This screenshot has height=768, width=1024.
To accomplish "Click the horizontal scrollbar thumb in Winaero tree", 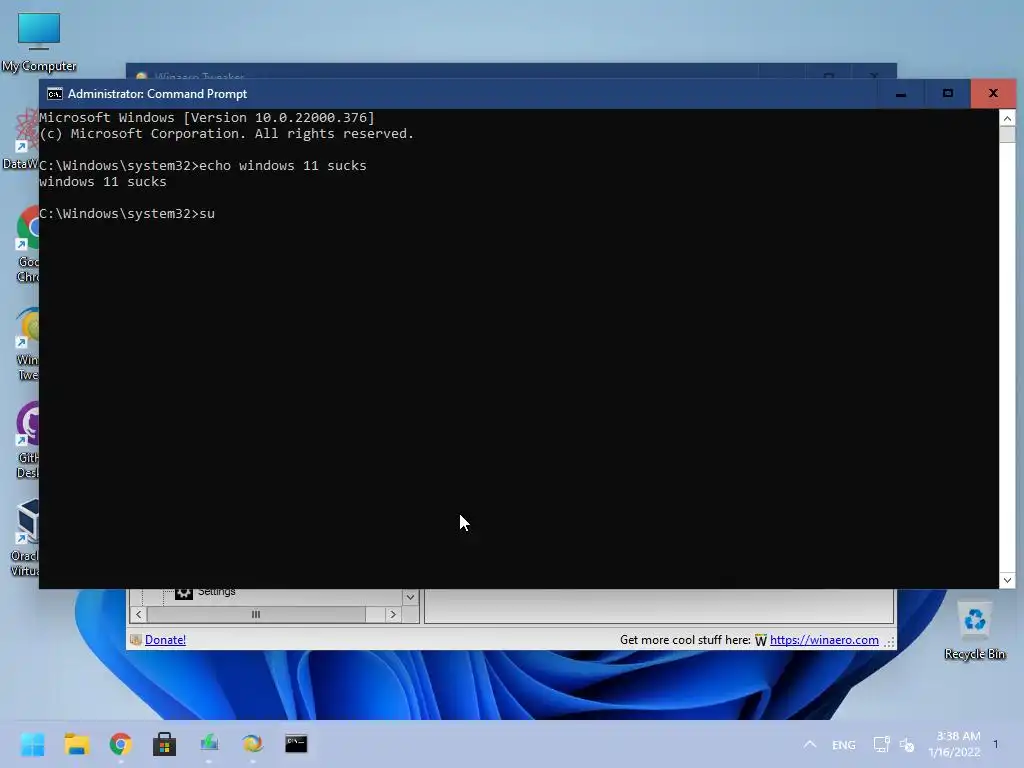I will coord(256,615).
